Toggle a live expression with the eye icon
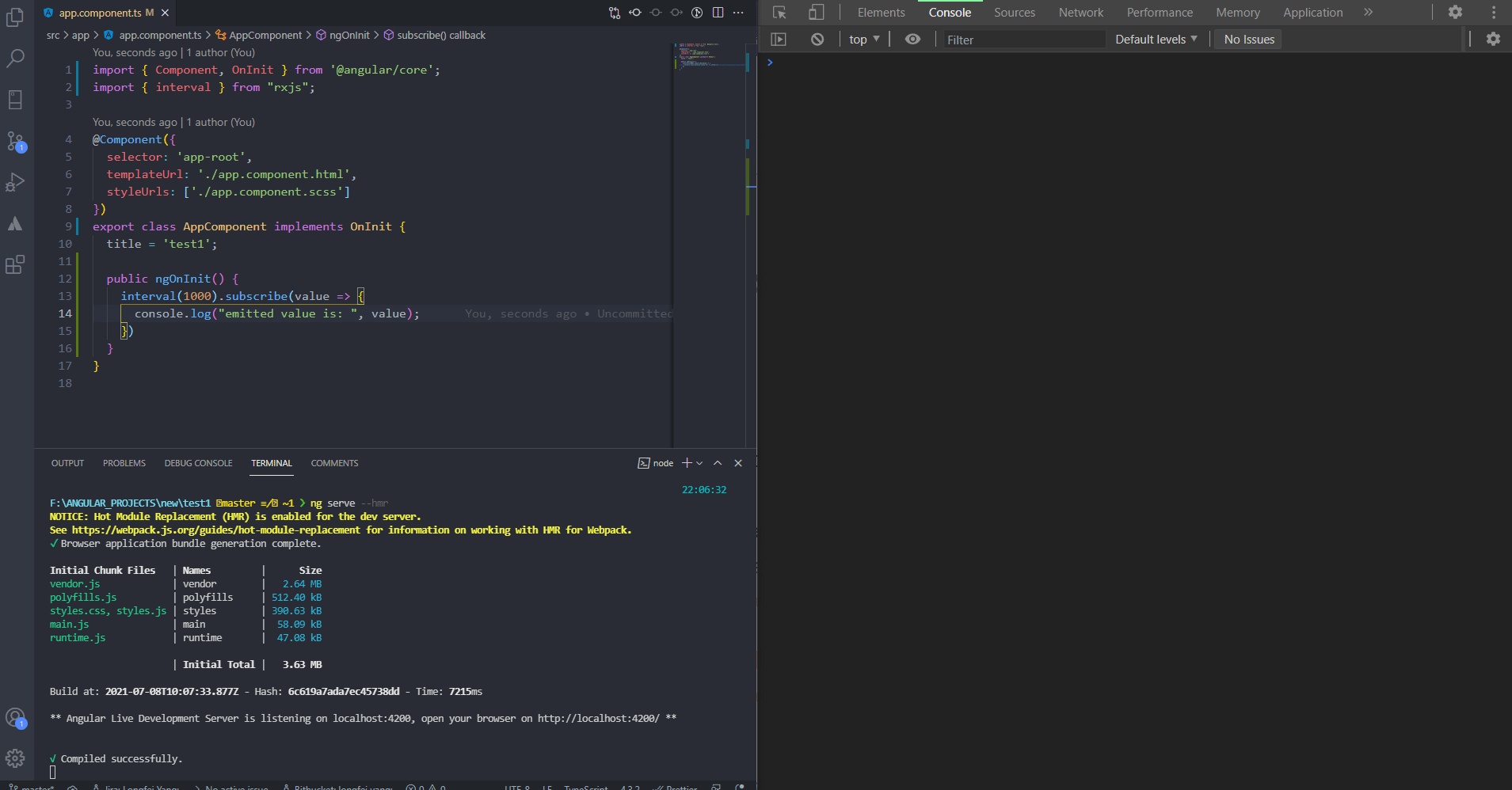Viewport: 1512px width, 790px height. coord(912,39)
